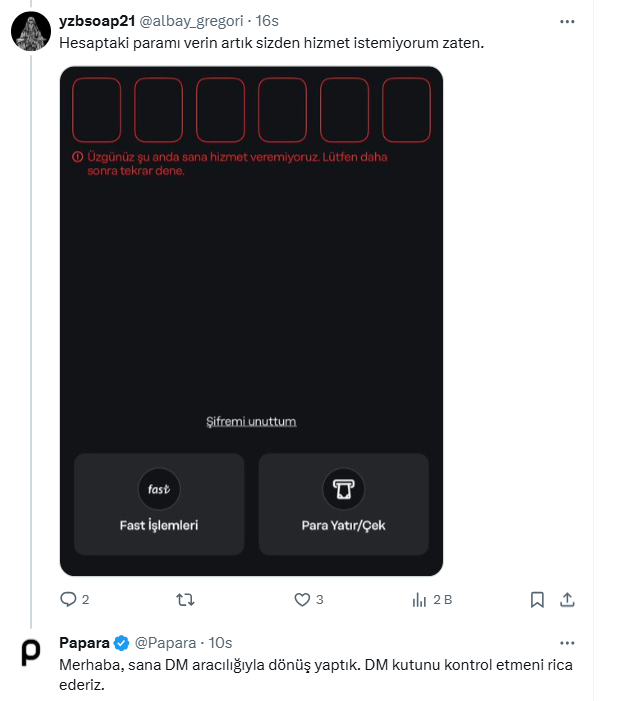Open Papara profile avatar logo
Image resolution: width=623 pixels, height=701 pixels.
point(31,653)
